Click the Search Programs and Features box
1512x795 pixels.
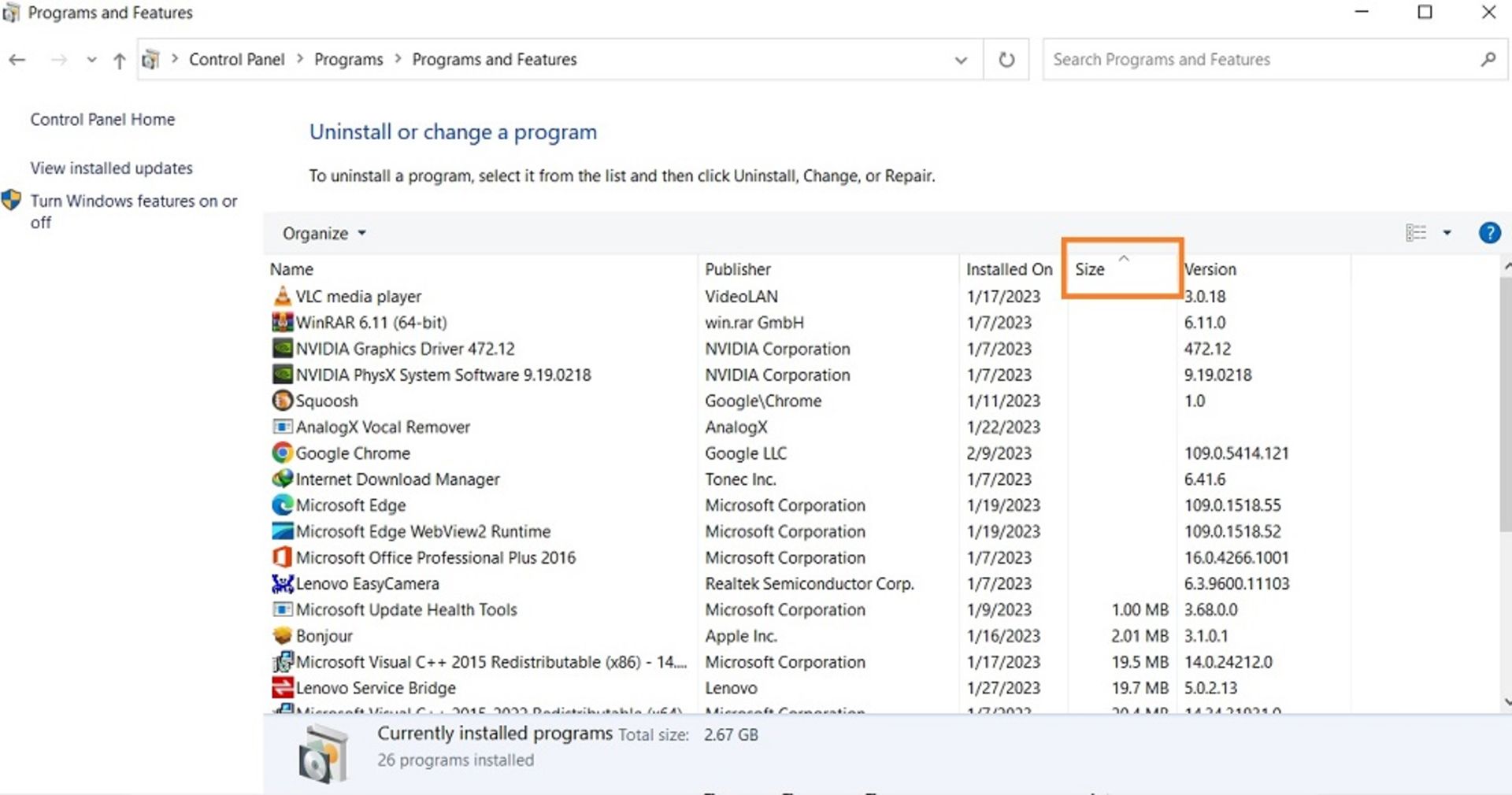click(x=1260, y=60)
